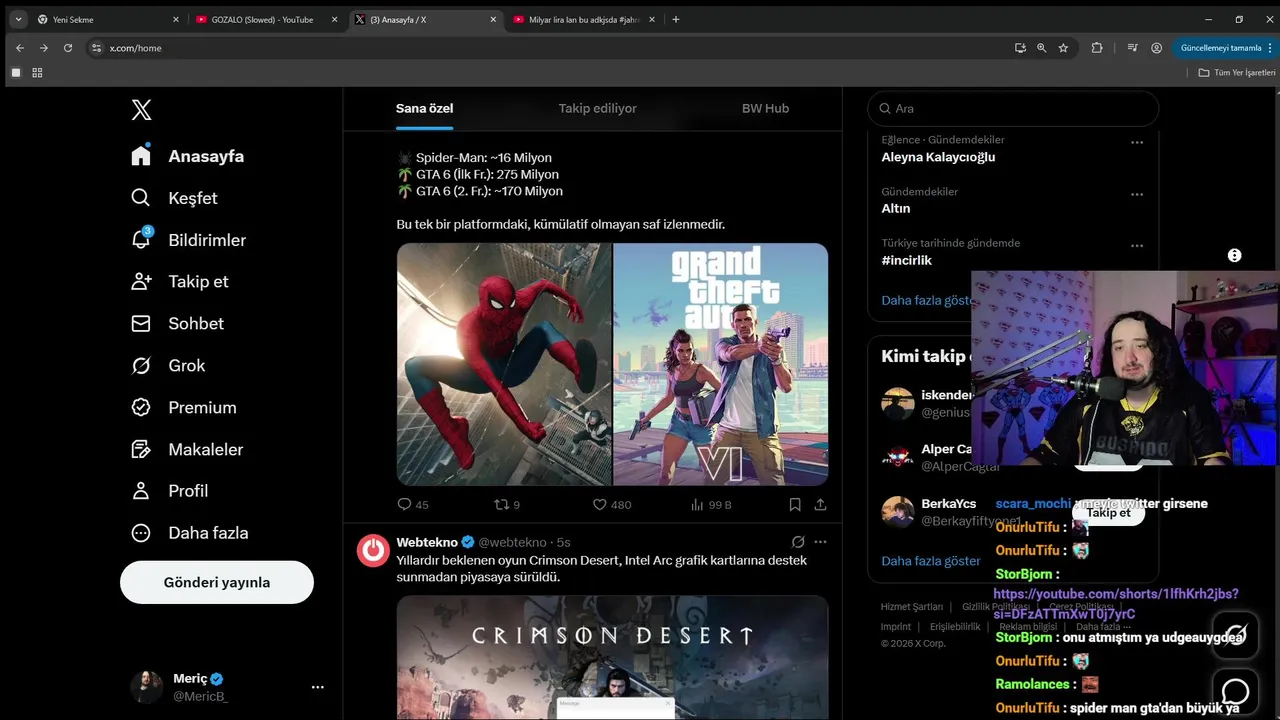
Task: Share the Spider-Man GTA post
Action: click(820, 505)
